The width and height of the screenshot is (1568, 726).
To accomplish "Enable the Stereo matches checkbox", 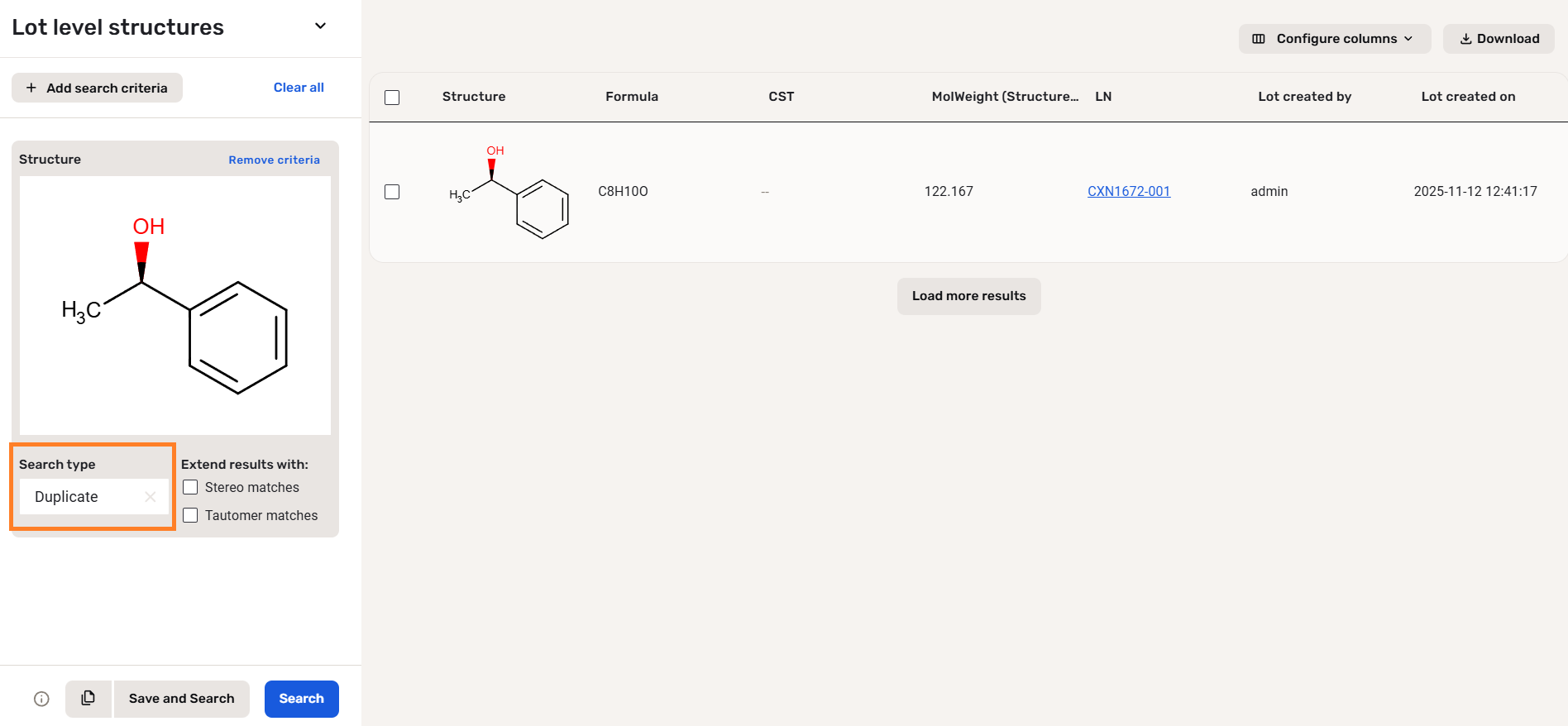I will point(190,488).
